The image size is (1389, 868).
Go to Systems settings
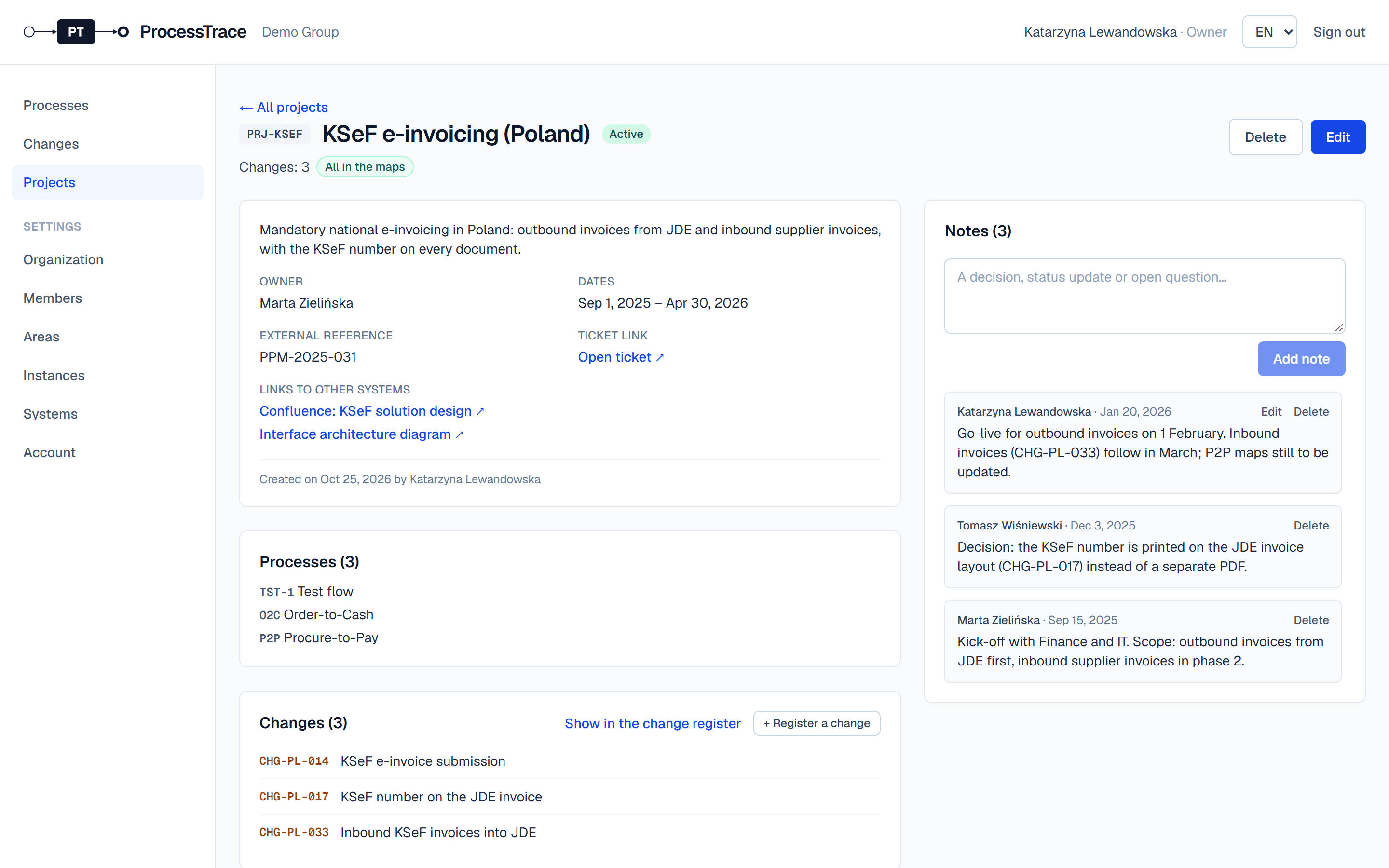[108, 413]
